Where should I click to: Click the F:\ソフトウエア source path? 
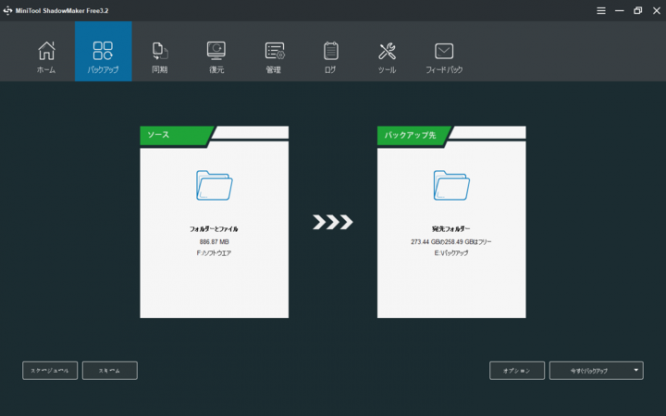pyautogui.click(x=214, y=253)
